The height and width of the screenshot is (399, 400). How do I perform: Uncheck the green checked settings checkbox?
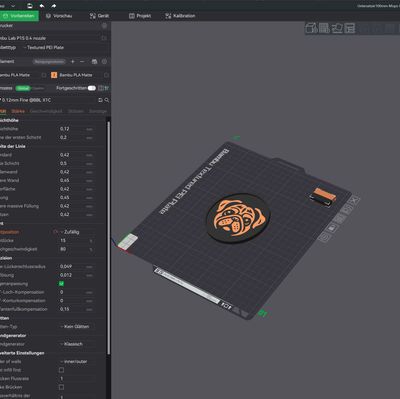(x=61, y=284)
